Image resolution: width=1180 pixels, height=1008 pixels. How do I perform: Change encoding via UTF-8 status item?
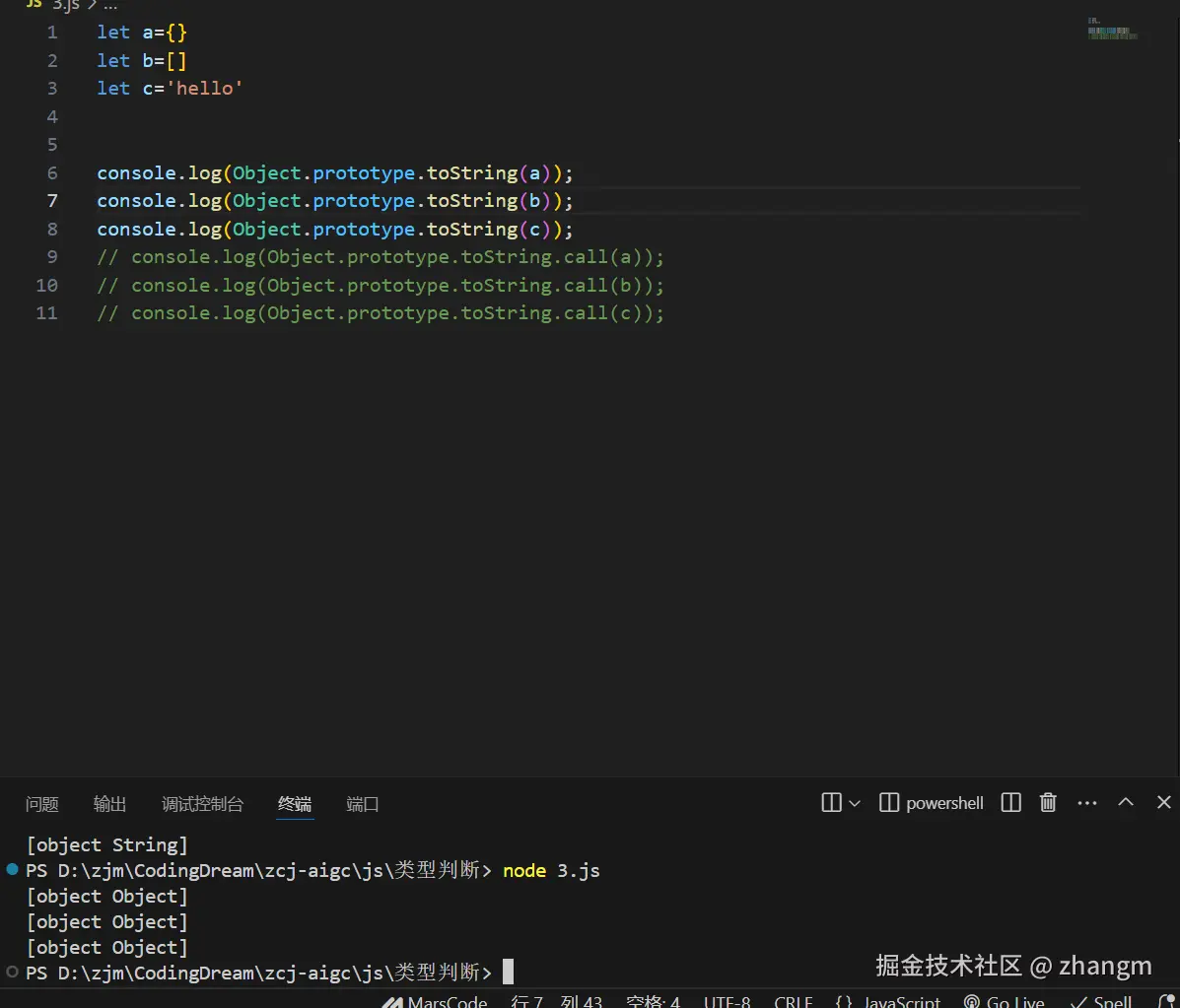click(x=727, y=1001)
